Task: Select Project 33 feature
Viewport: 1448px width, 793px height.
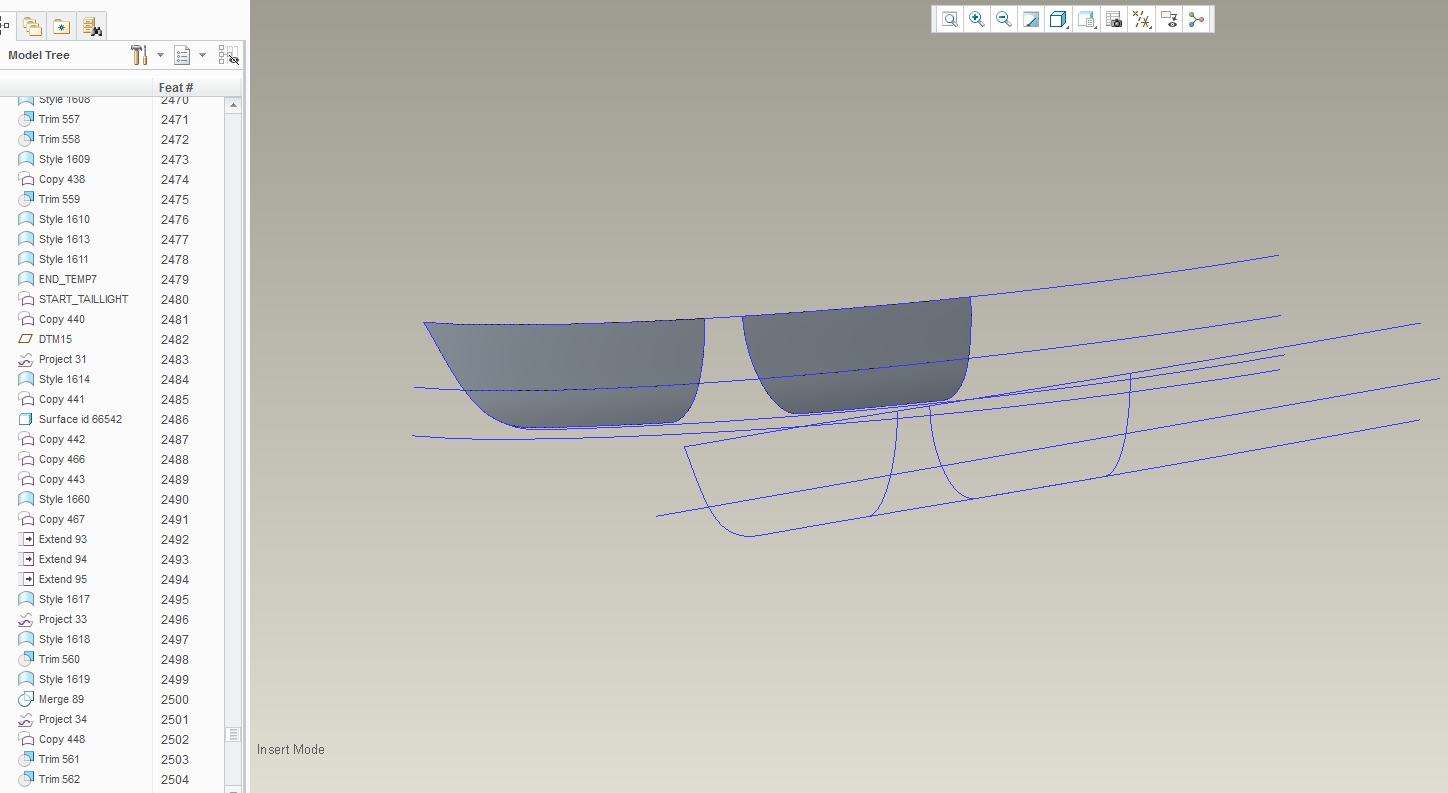Action: click(x=63, y=619)
